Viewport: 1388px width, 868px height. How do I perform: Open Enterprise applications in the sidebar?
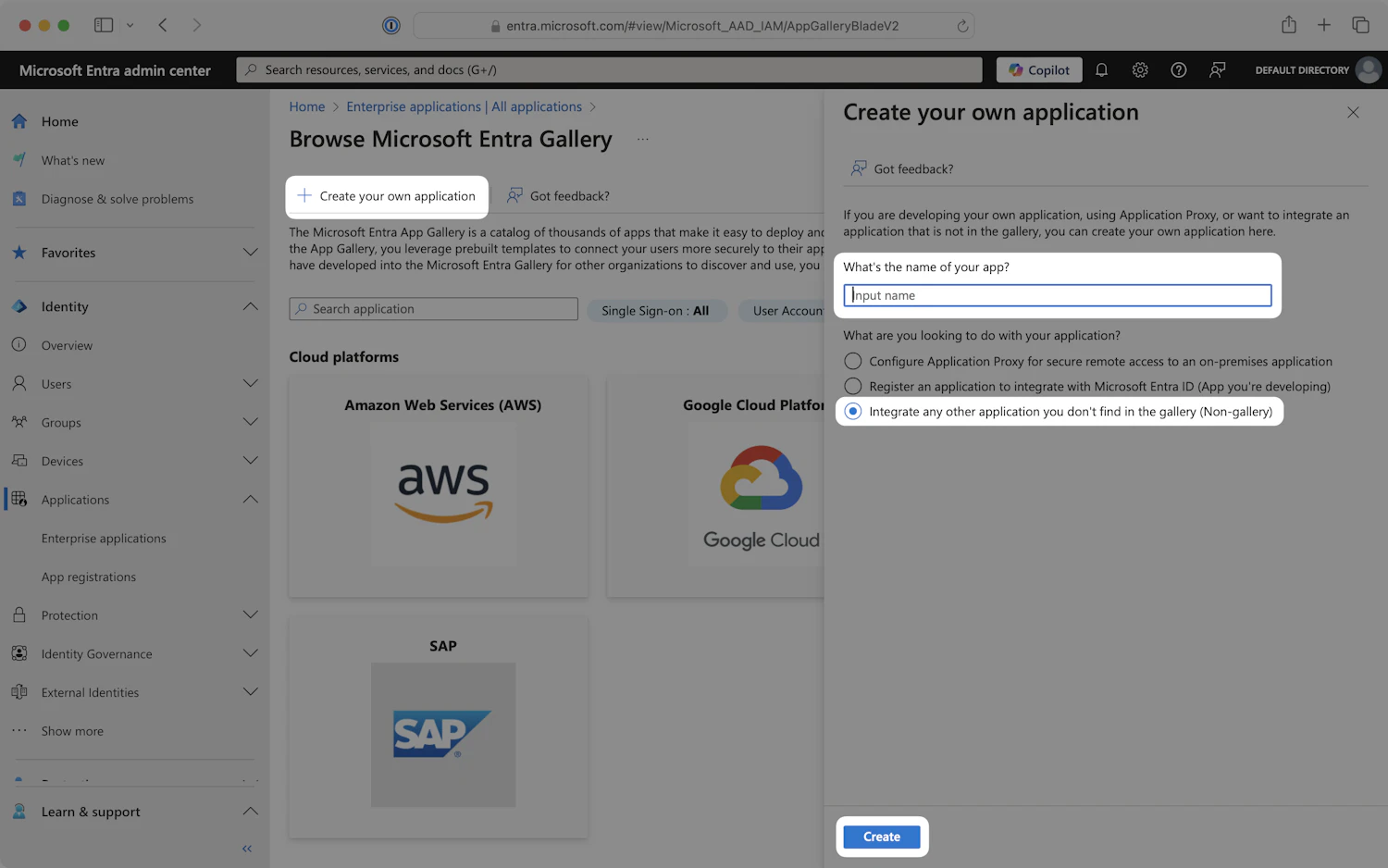coord(104,539)
